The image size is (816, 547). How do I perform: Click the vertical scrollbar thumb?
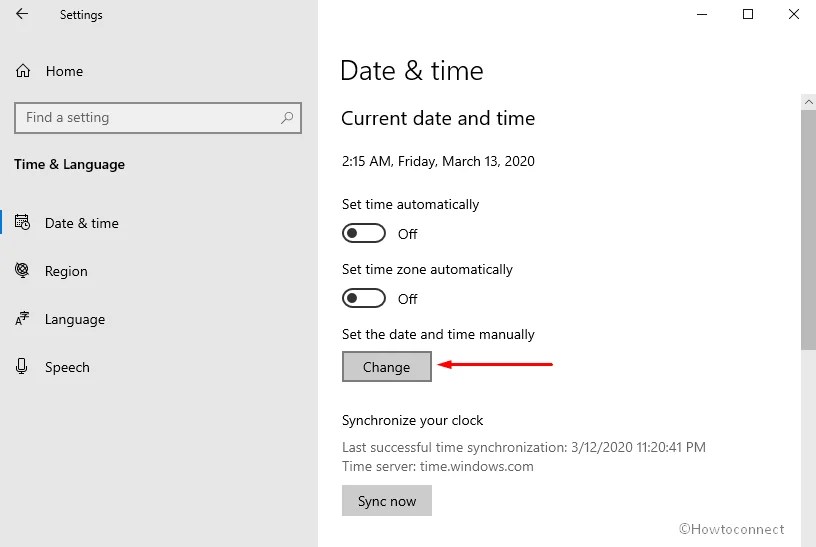(x=808, y=230)
